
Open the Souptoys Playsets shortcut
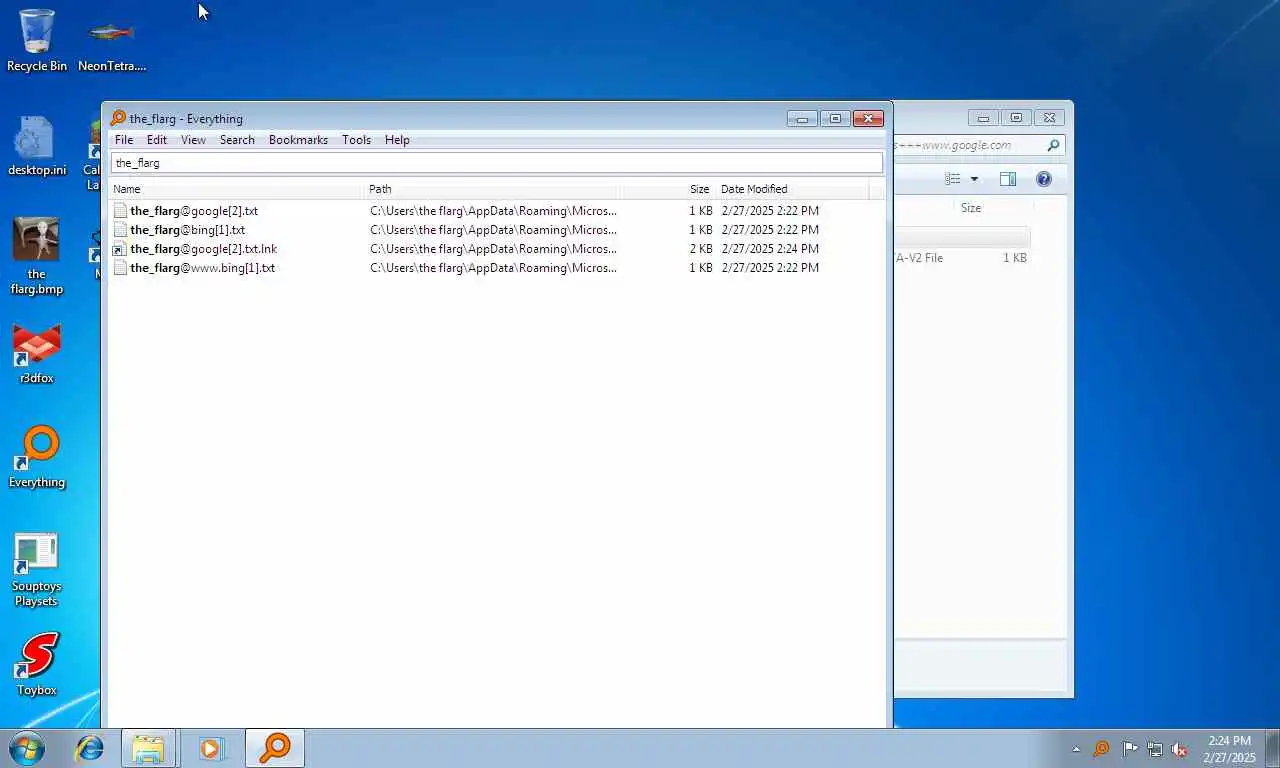pyautogui.click(x=37, y=570)
